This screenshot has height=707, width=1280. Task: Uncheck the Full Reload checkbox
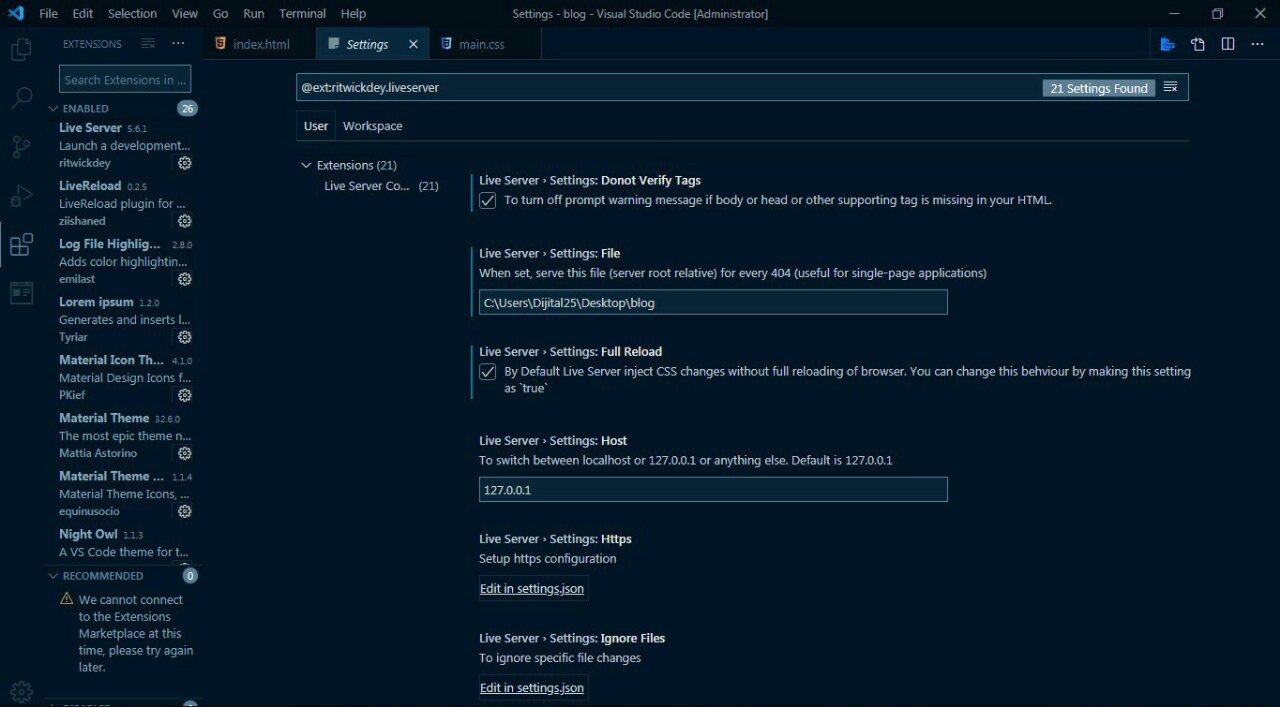click(488, 371)
